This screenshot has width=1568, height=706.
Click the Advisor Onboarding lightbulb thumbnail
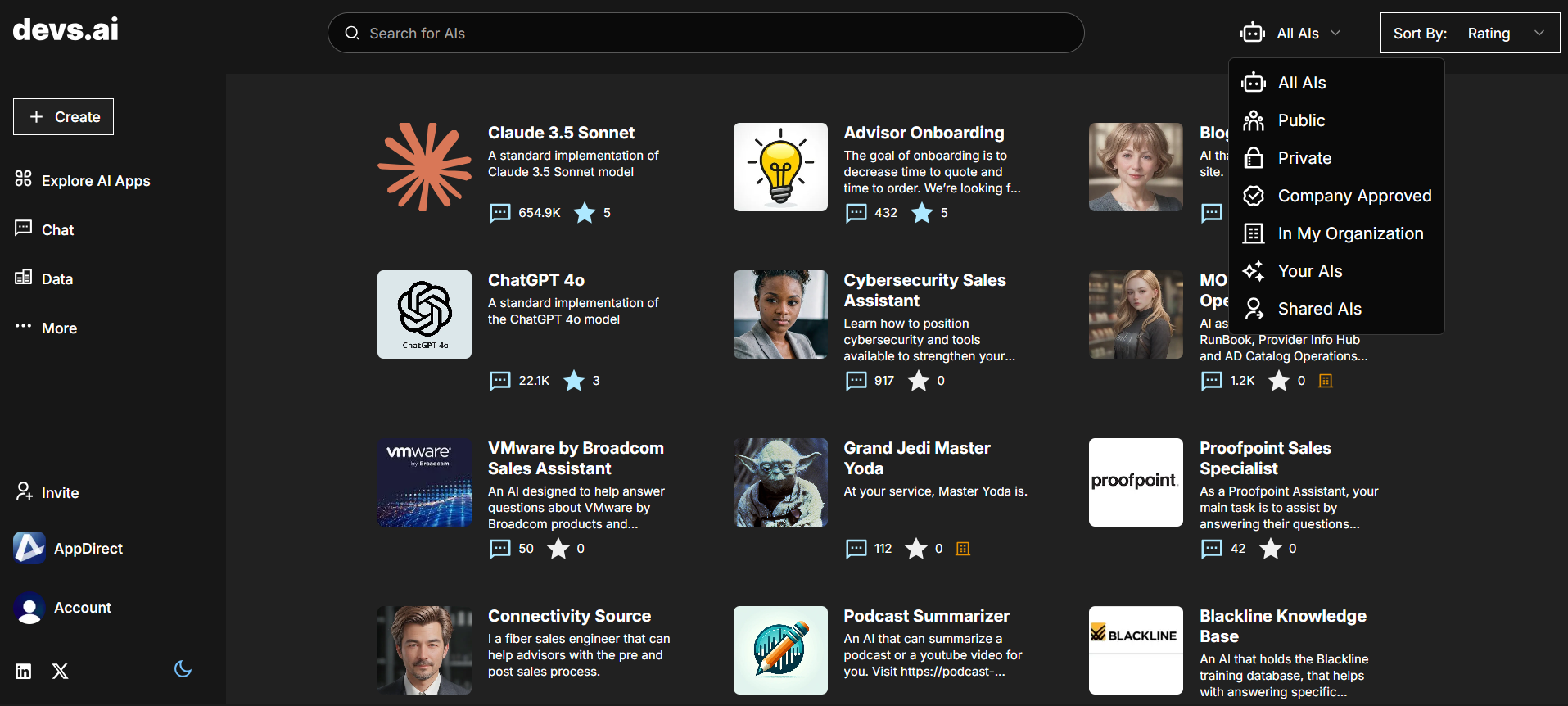pyautogui.click(x=780, y=167)
